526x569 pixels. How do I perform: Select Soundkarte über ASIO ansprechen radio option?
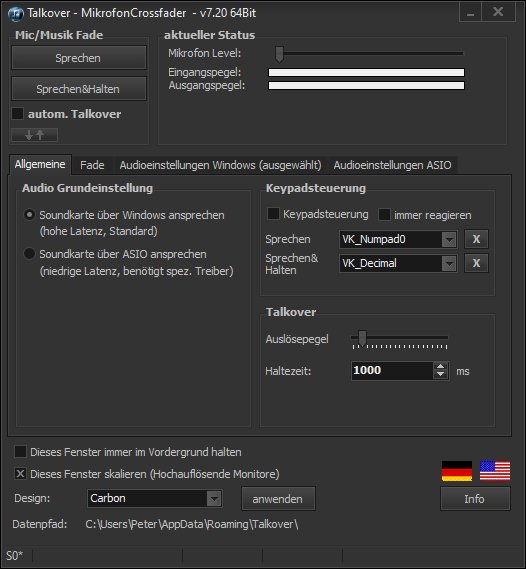pyautogui.click(x=29, y=254)
